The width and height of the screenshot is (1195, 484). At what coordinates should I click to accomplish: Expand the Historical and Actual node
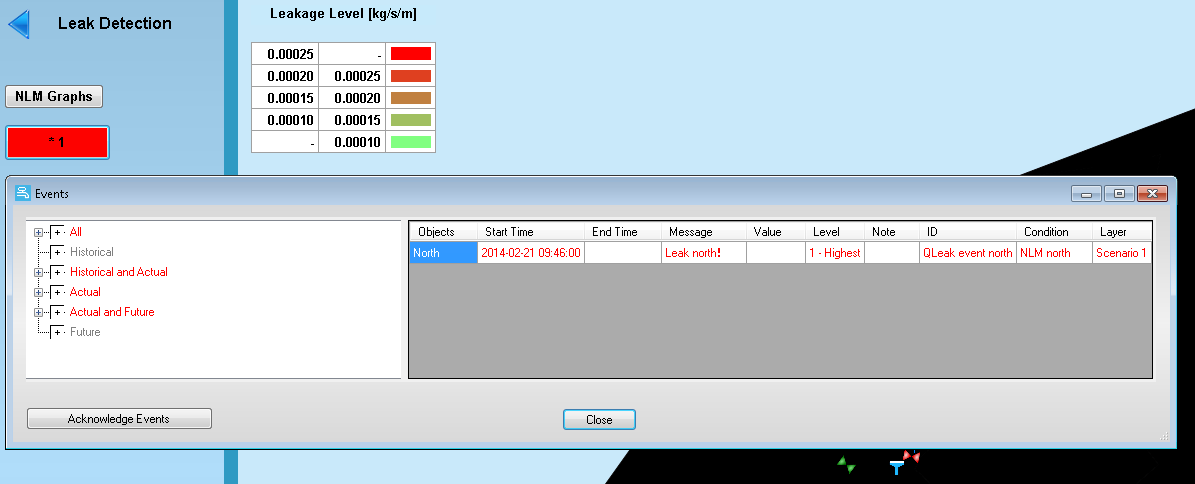point(39,272)
